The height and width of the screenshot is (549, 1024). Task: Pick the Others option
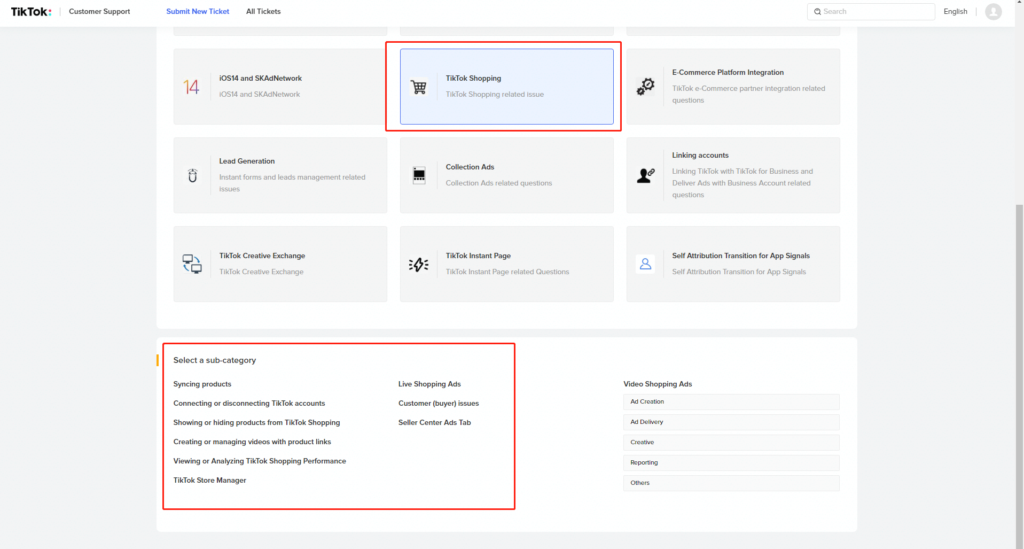[731, 483]
